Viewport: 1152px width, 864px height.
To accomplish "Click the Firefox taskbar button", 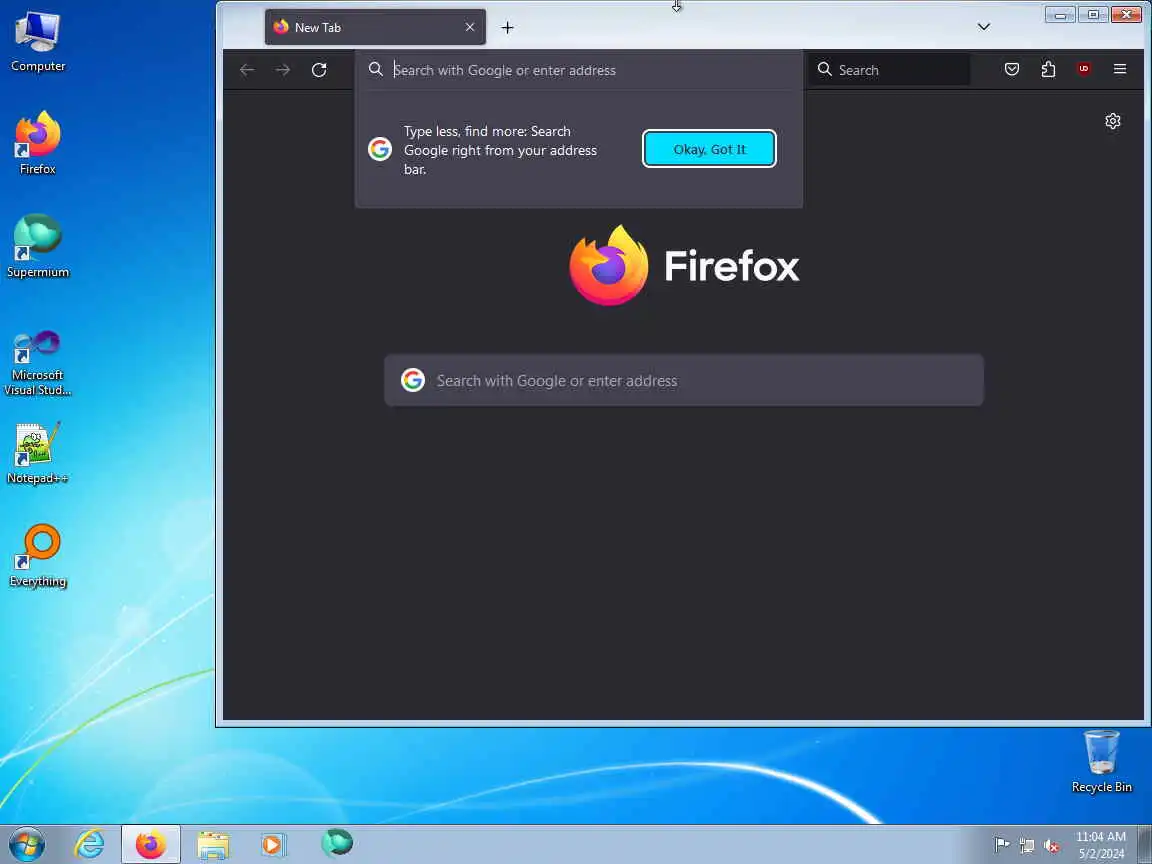I will tap(151, 844).
